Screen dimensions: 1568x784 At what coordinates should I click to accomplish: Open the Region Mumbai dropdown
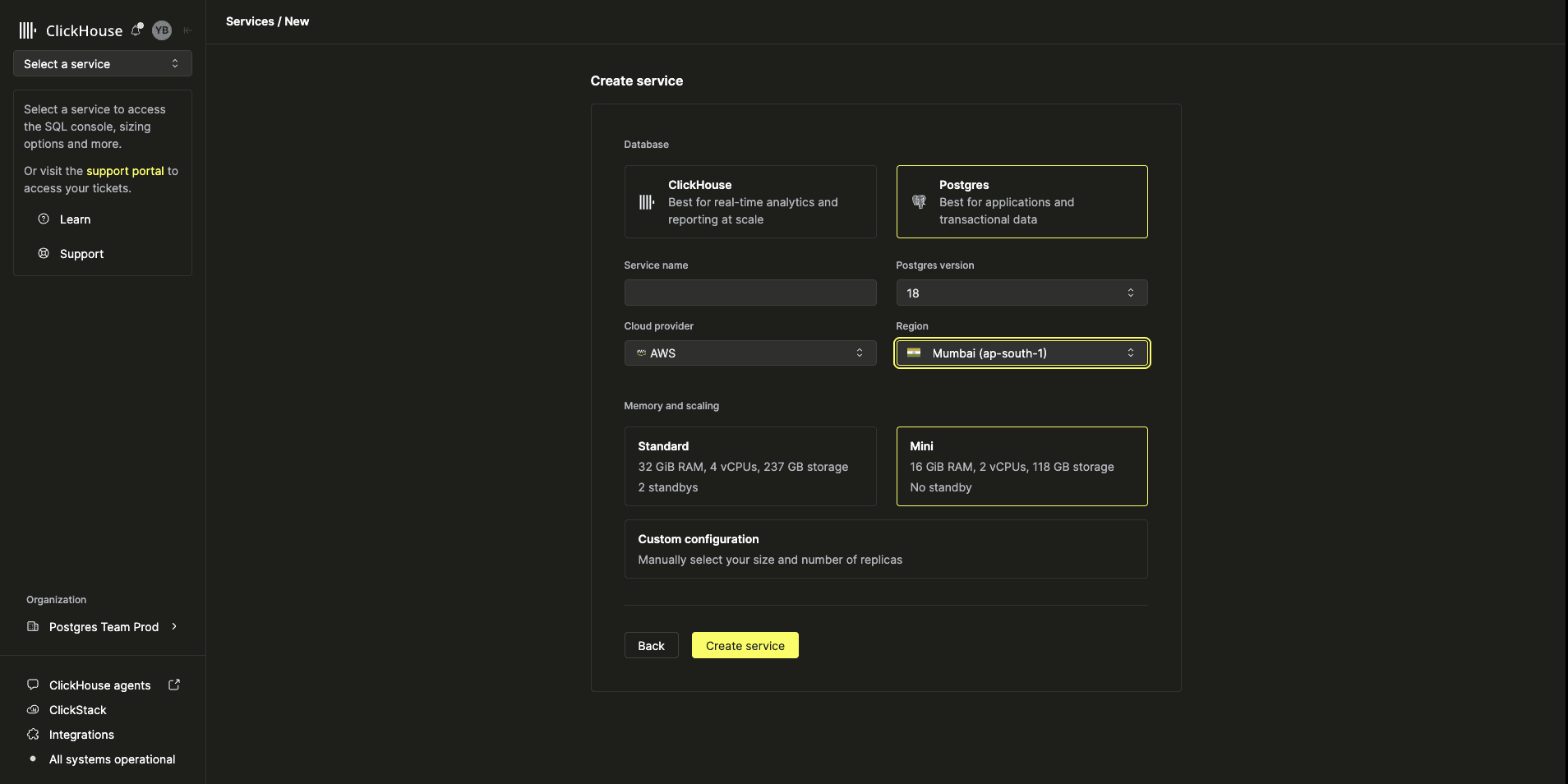click(1022, 353)
